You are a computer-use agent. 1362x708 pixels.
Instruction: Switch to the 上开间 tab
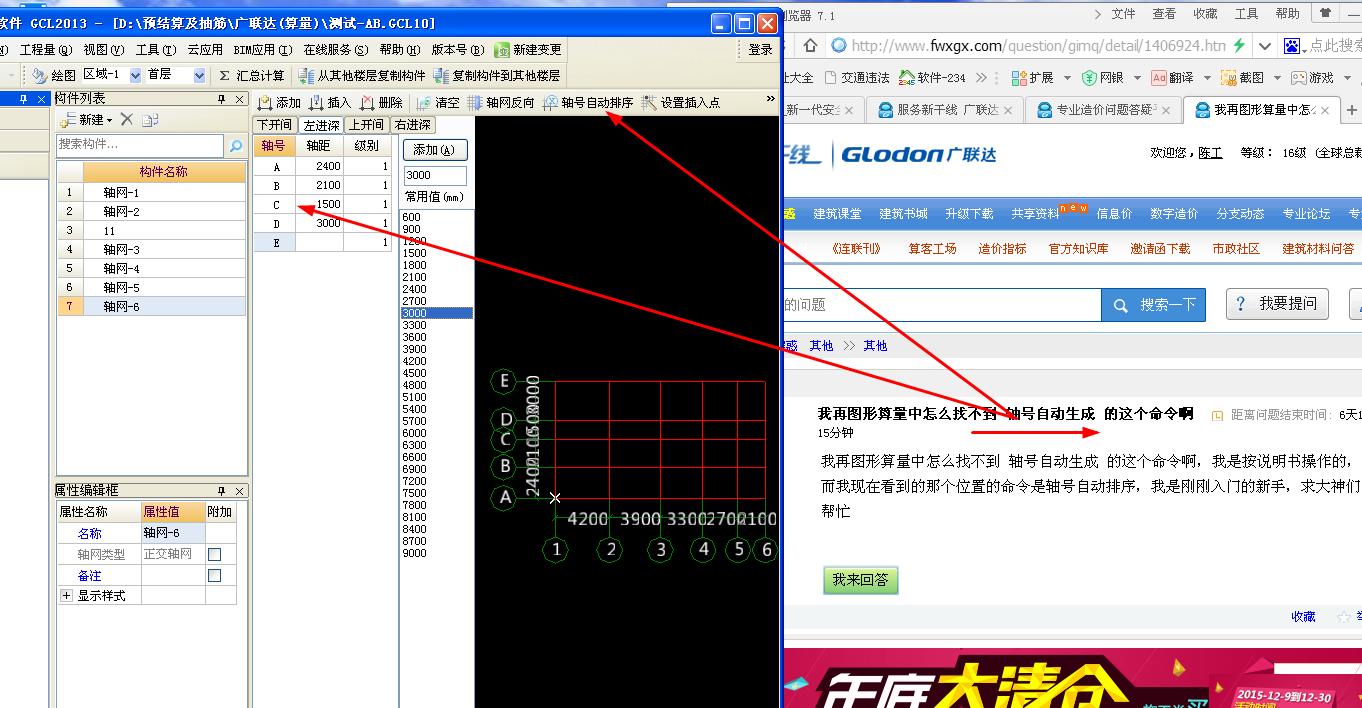click(367, 125)
